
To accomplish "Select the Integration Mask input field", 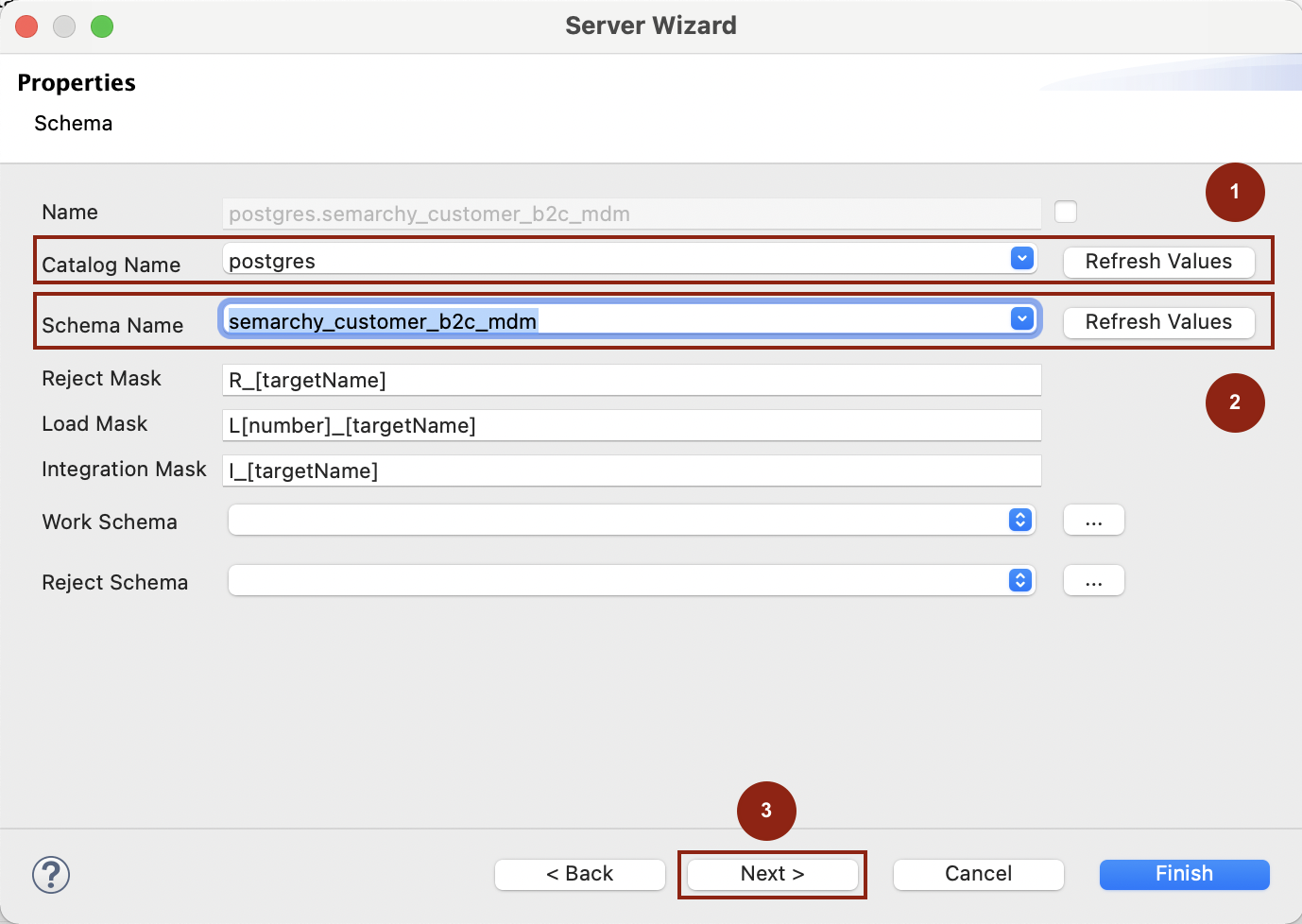I will pos(631,471).
